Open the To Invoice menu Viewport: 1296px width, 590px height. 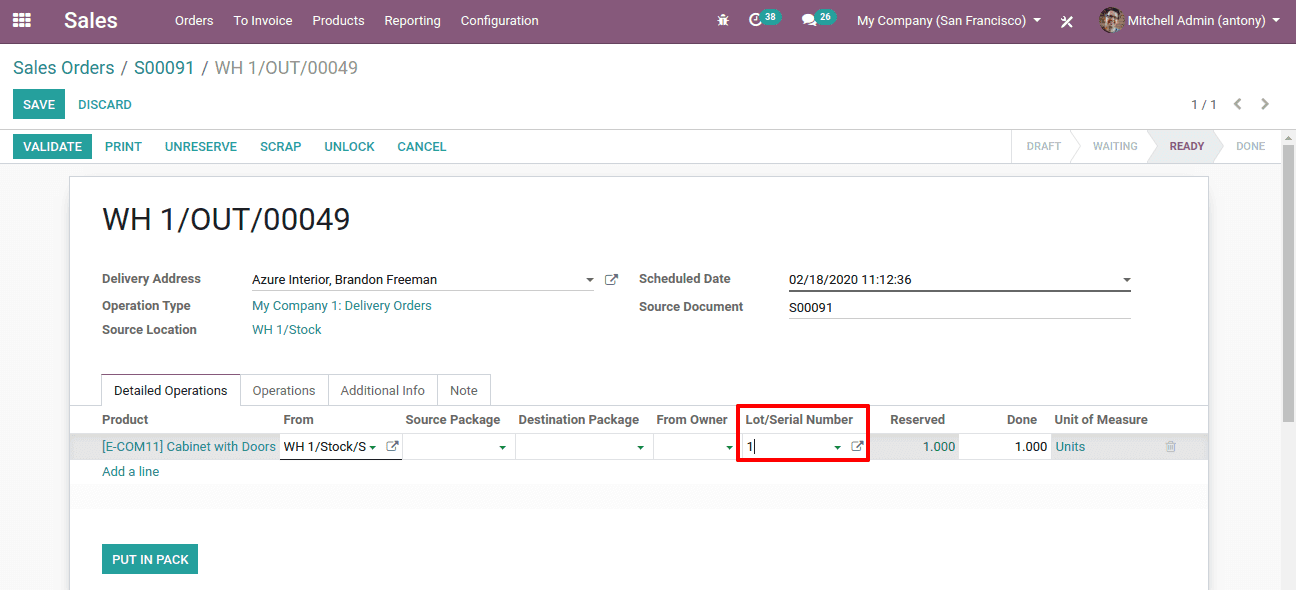pos(263,20)
